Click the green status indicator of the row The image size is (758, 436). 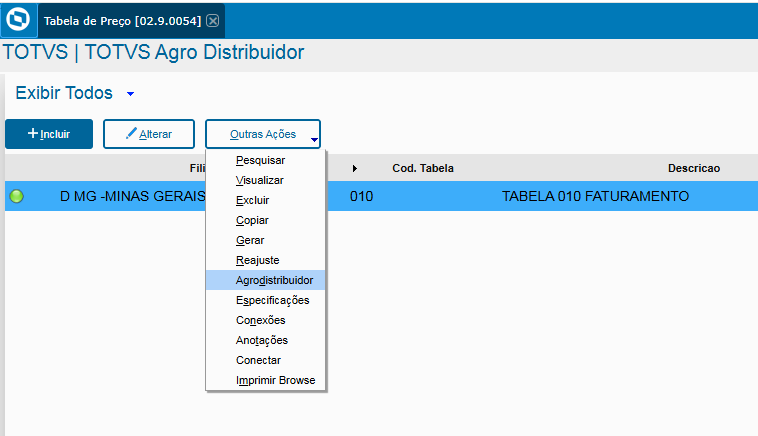pyautogui.click(x=16, y=196)
